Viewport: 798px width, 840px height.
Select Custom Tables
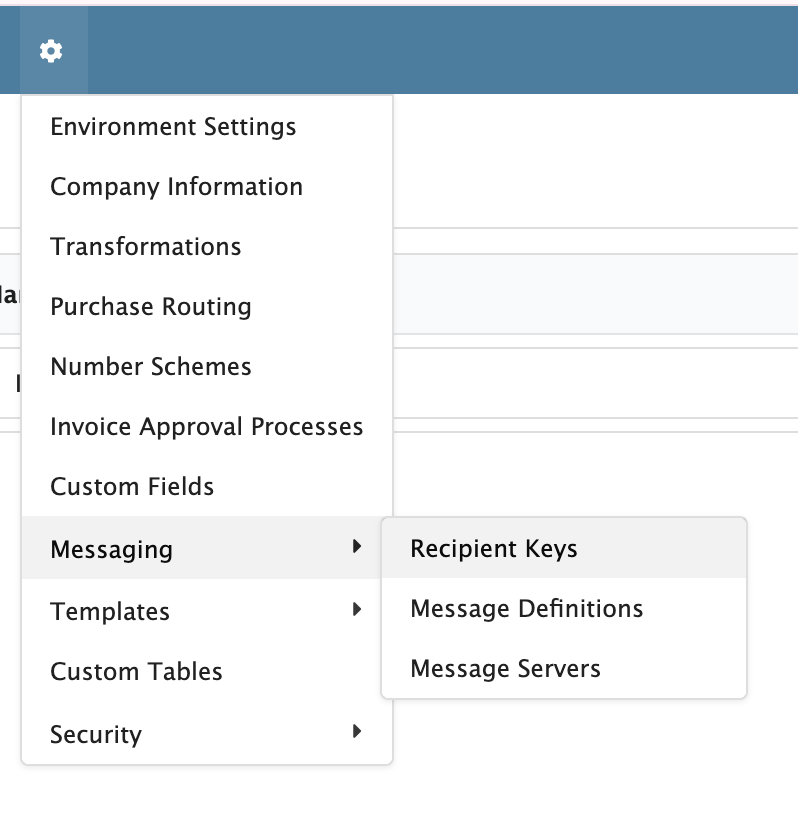(136, 672)
